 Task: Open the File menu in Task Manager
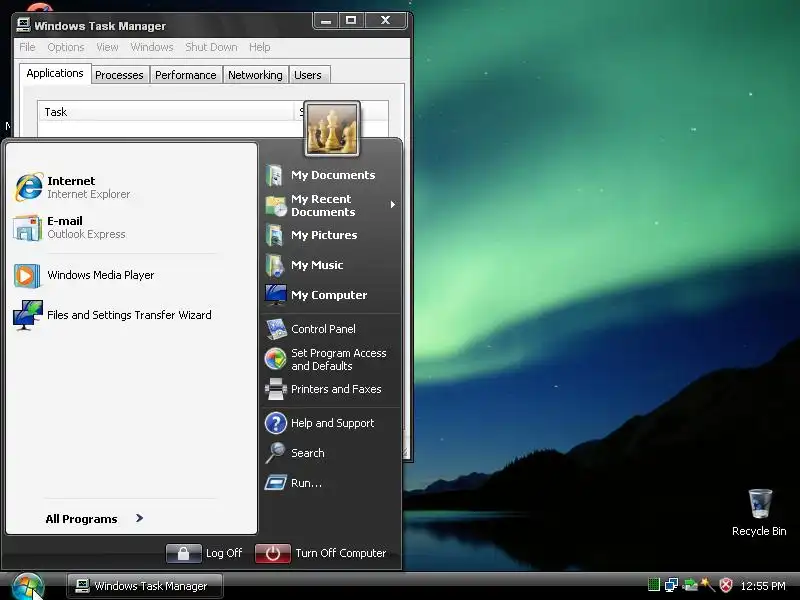[x=27, y=47]
